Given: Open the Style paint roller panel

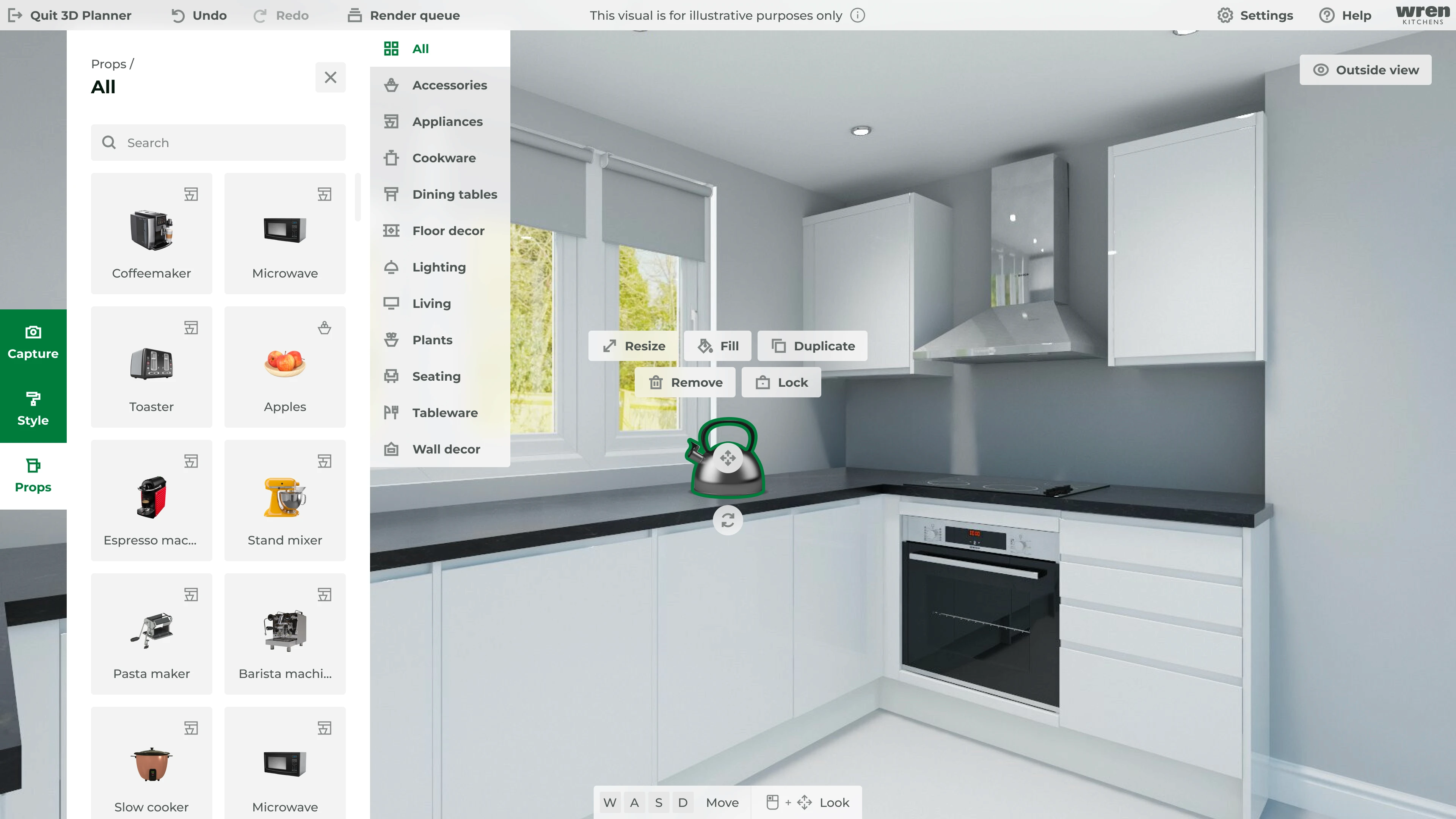Looking at the screenshot, I should coord(33,409).
